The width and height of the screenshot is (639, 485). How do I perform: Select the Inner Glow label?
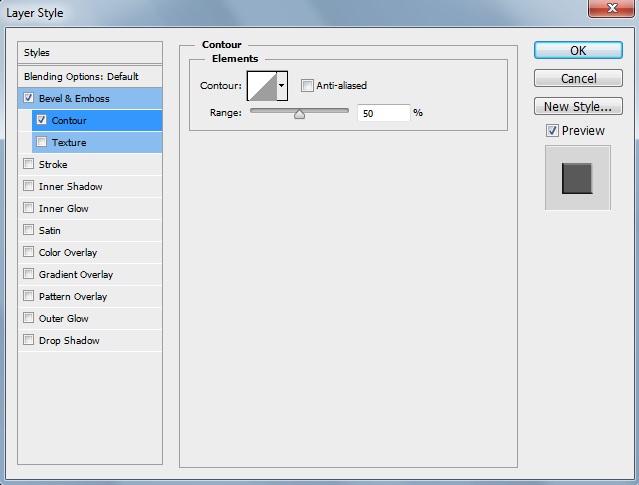click(x=64, y=209)
